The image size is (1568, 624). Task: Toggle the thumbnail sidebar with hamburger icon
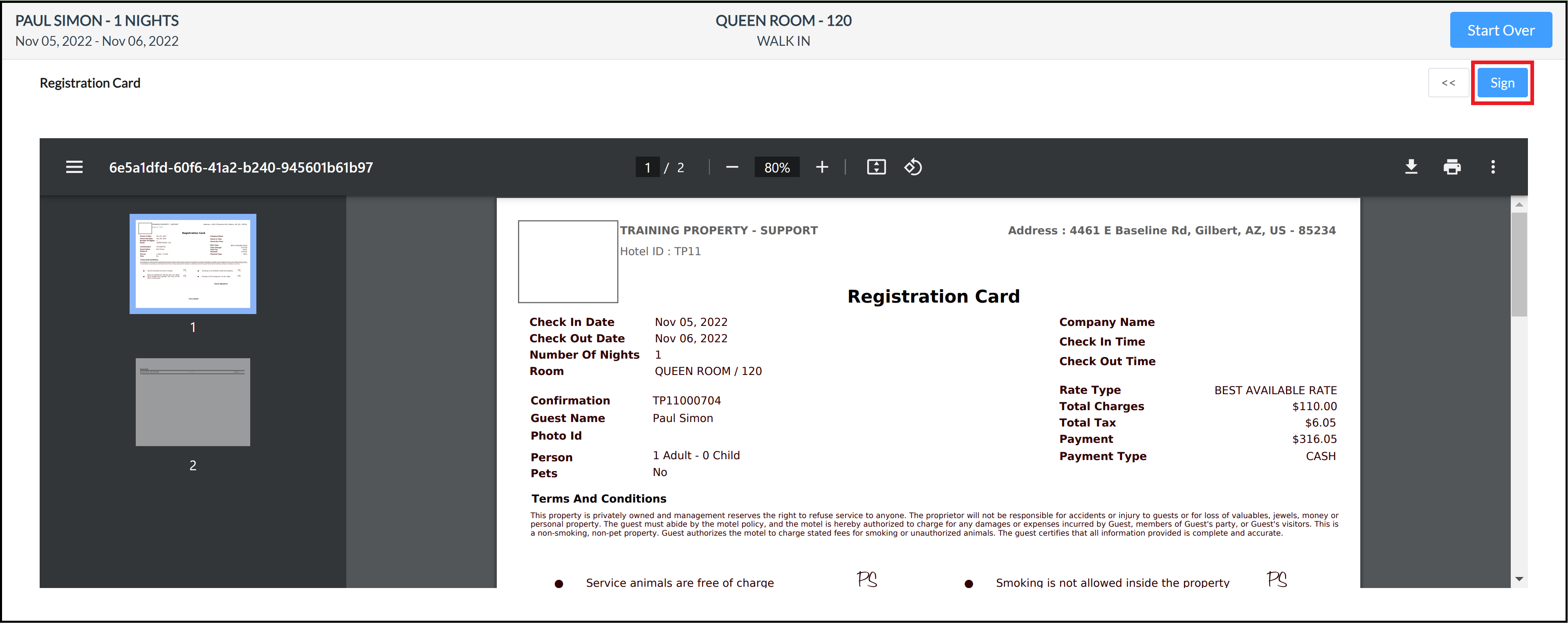tap(74, 167)
